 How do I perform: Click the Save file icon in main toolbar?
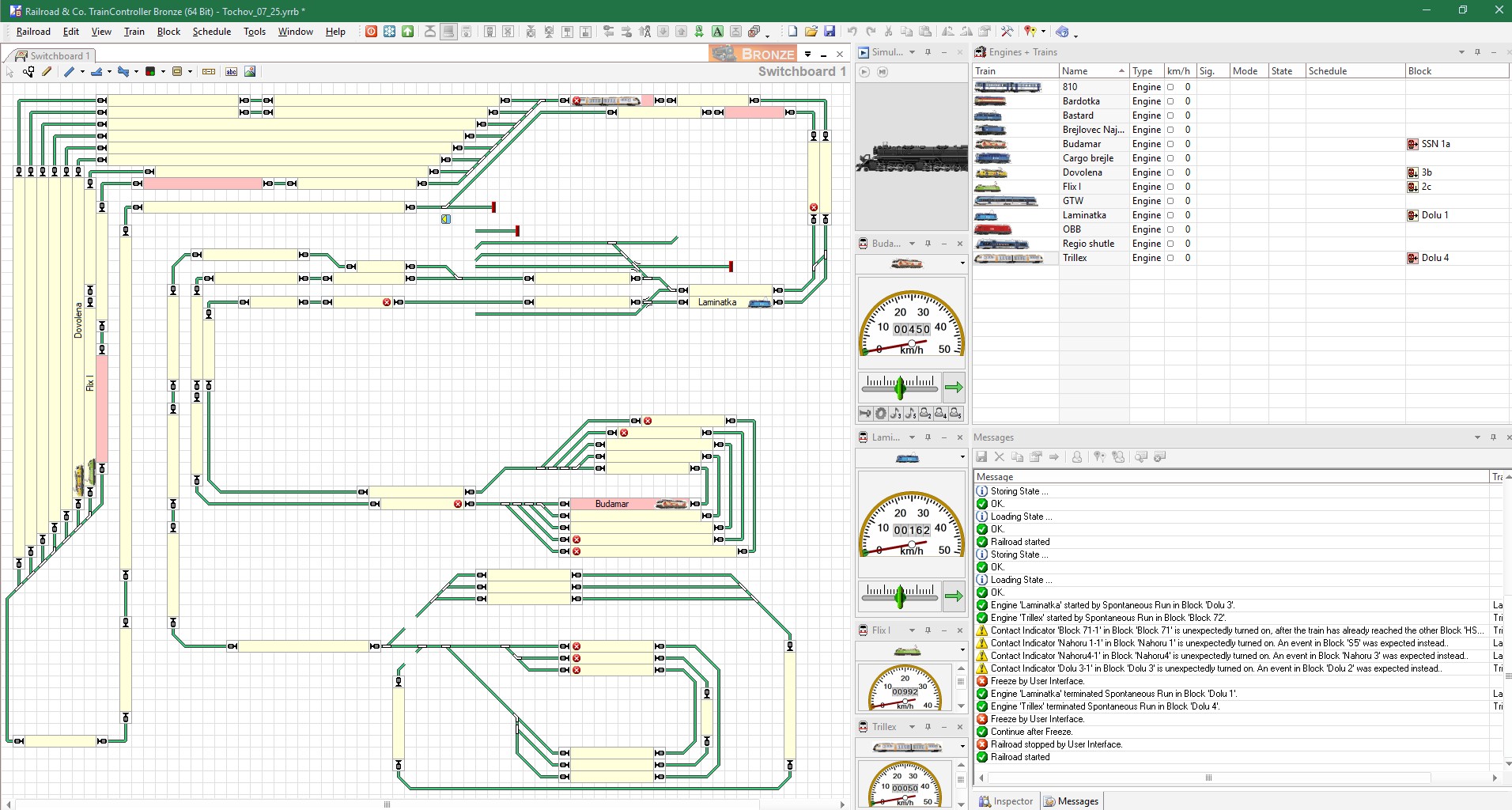pyautogui.click(x=830, y=32)
